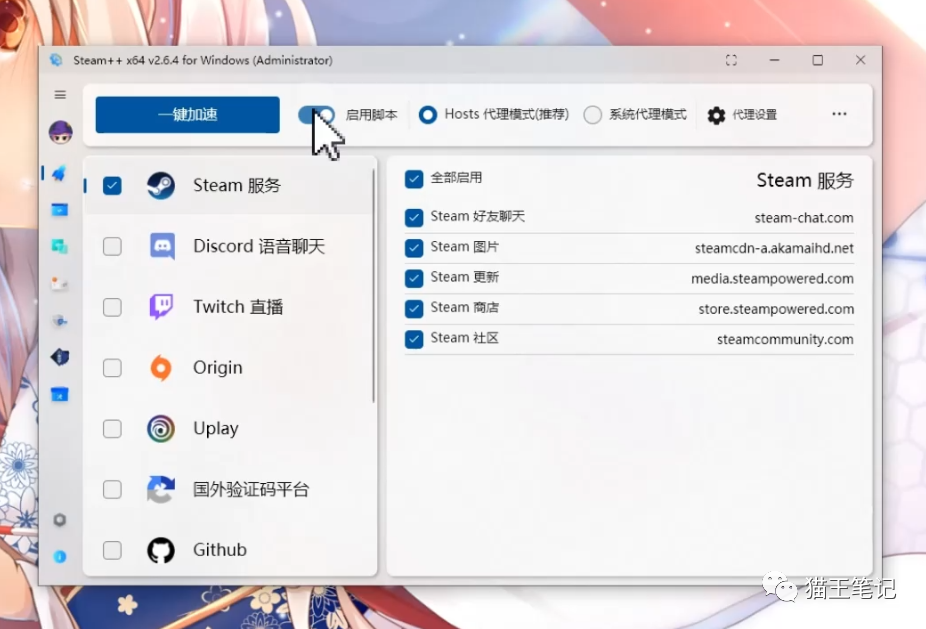Click the 一键加速 button
The width and height of the screenshot is (926, 629).
[188, 115]
